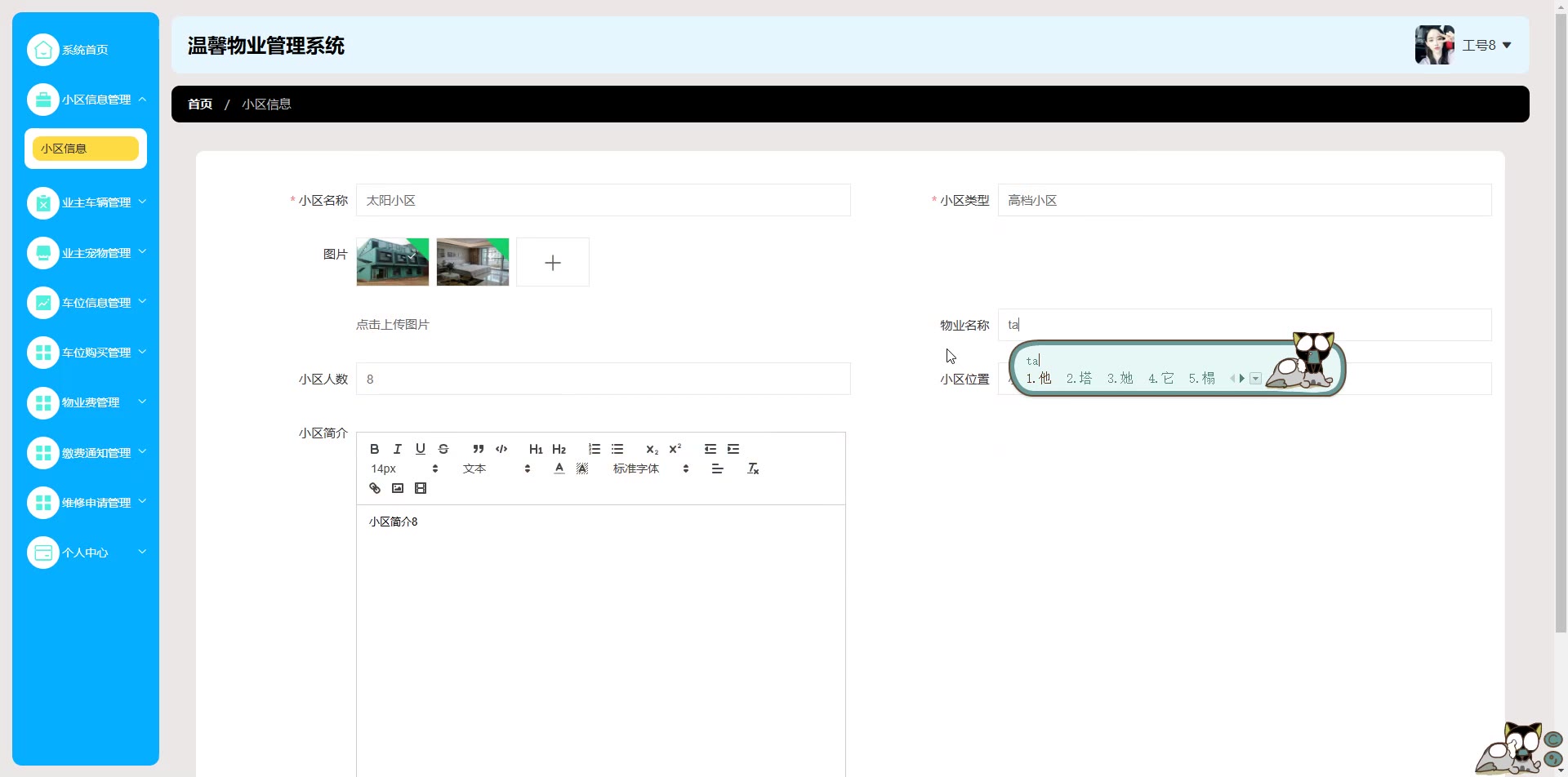The image size is (1568, 777).
Task: Open text background color picker
Action: [x=582, y=468]
